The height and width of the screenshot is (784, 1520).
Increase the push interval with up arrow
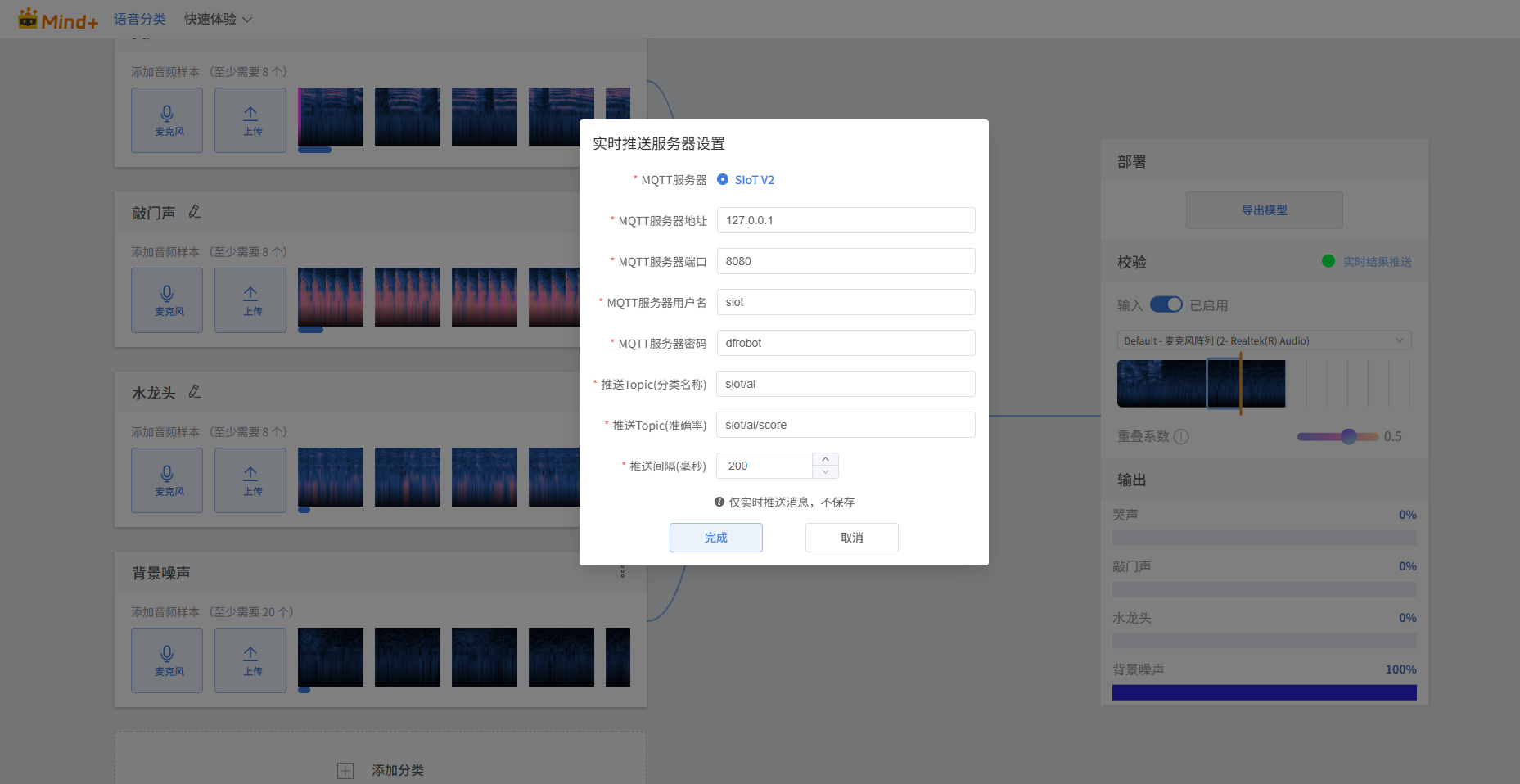pos(825,459)
